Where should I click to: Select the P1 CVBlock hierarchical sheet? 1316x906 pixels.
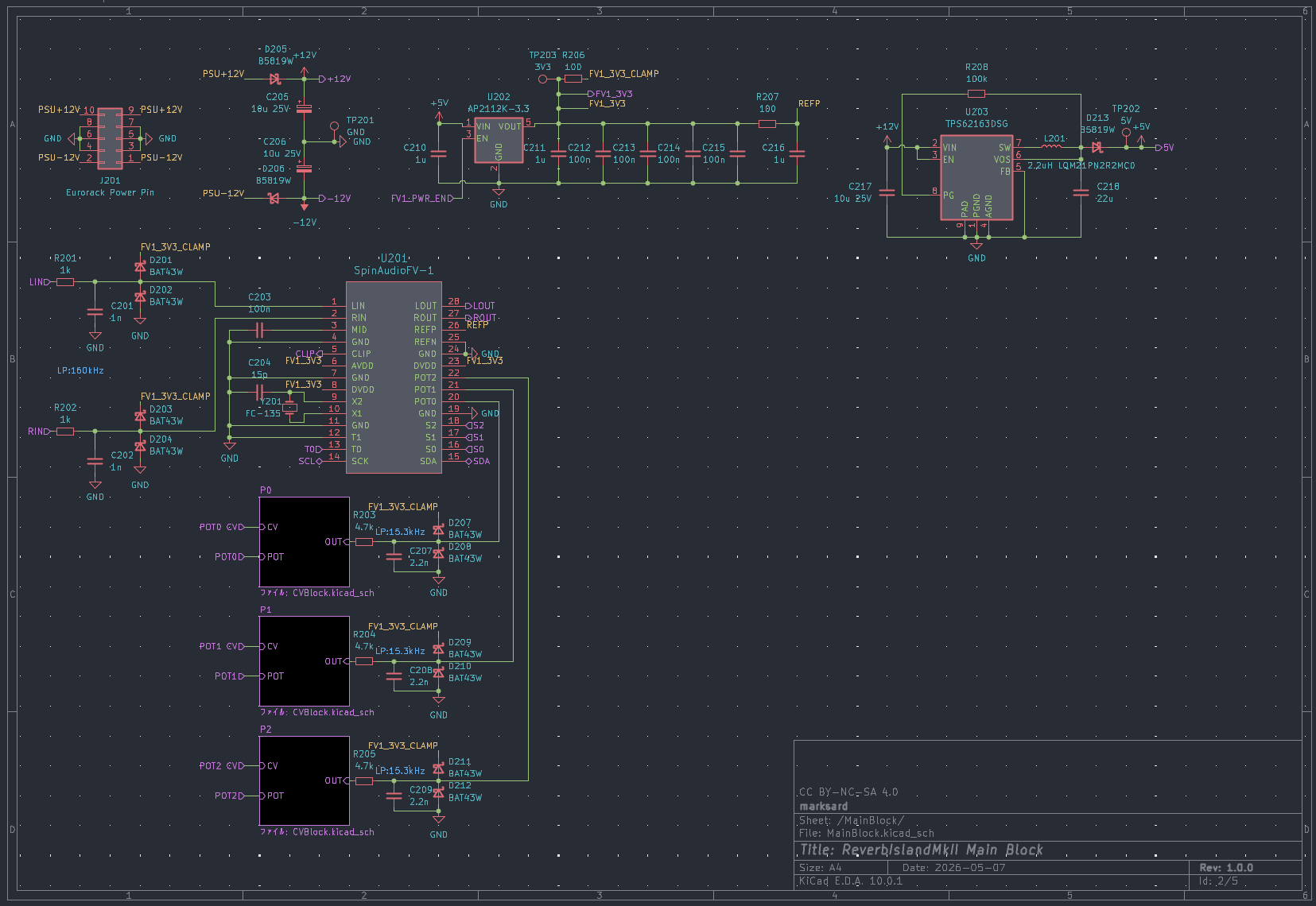coord(305,661)
